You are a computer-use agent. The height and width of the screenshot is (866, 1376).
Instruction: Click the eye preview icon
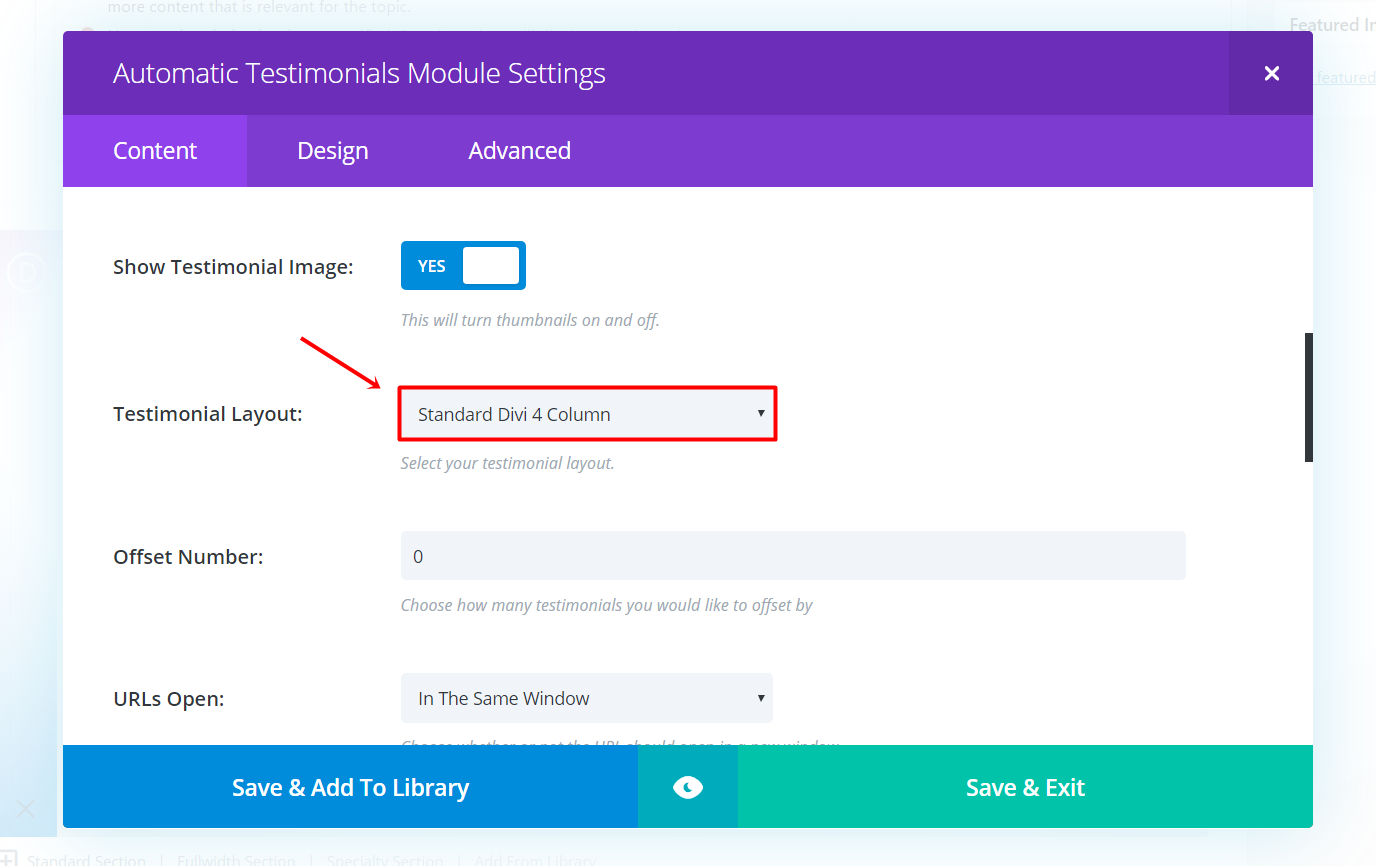point(688,787)
